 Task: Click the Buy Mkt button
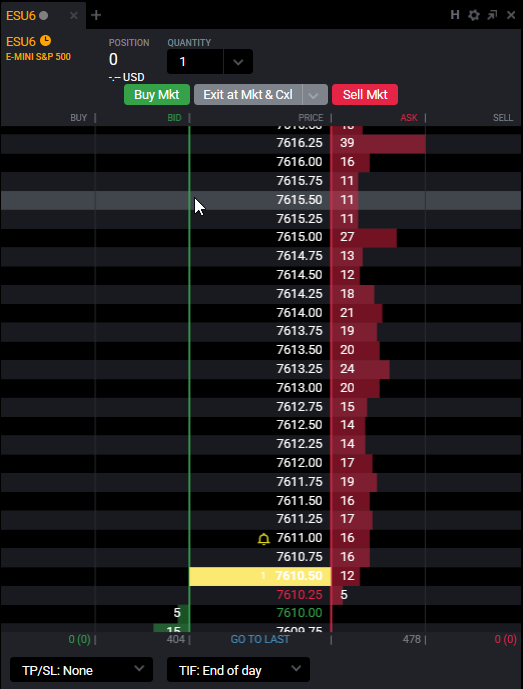[157, 94]
